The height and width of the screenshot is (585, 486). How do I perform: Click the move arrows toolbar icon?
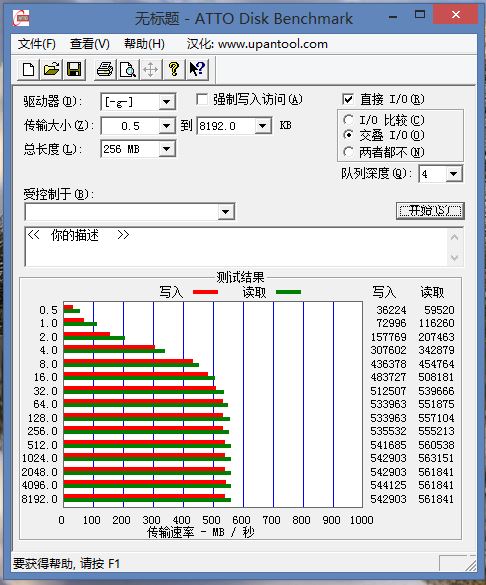coord(150,69)
